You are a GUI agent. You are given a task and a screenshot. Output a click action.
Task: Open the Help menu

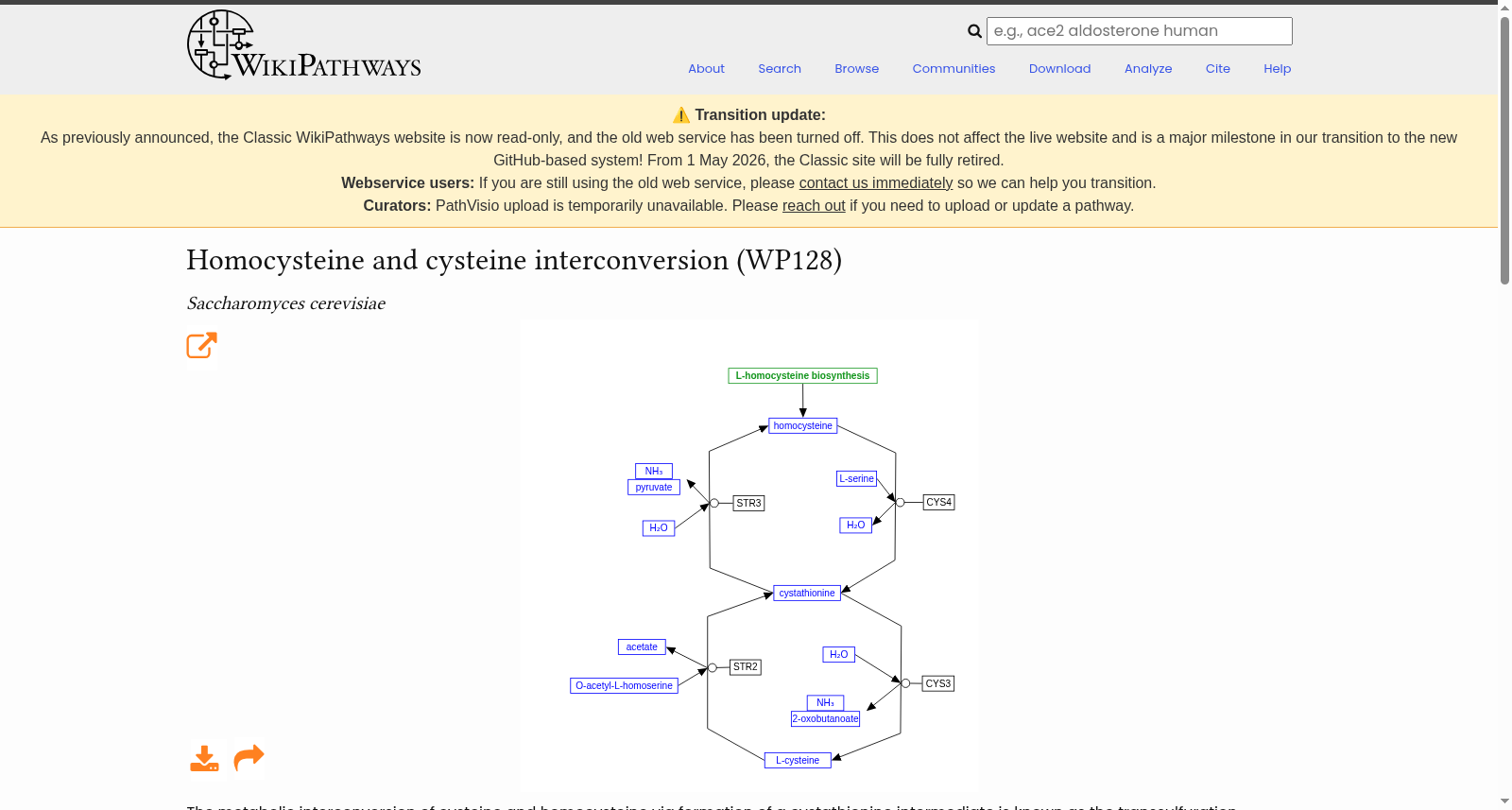point(1277,69)
